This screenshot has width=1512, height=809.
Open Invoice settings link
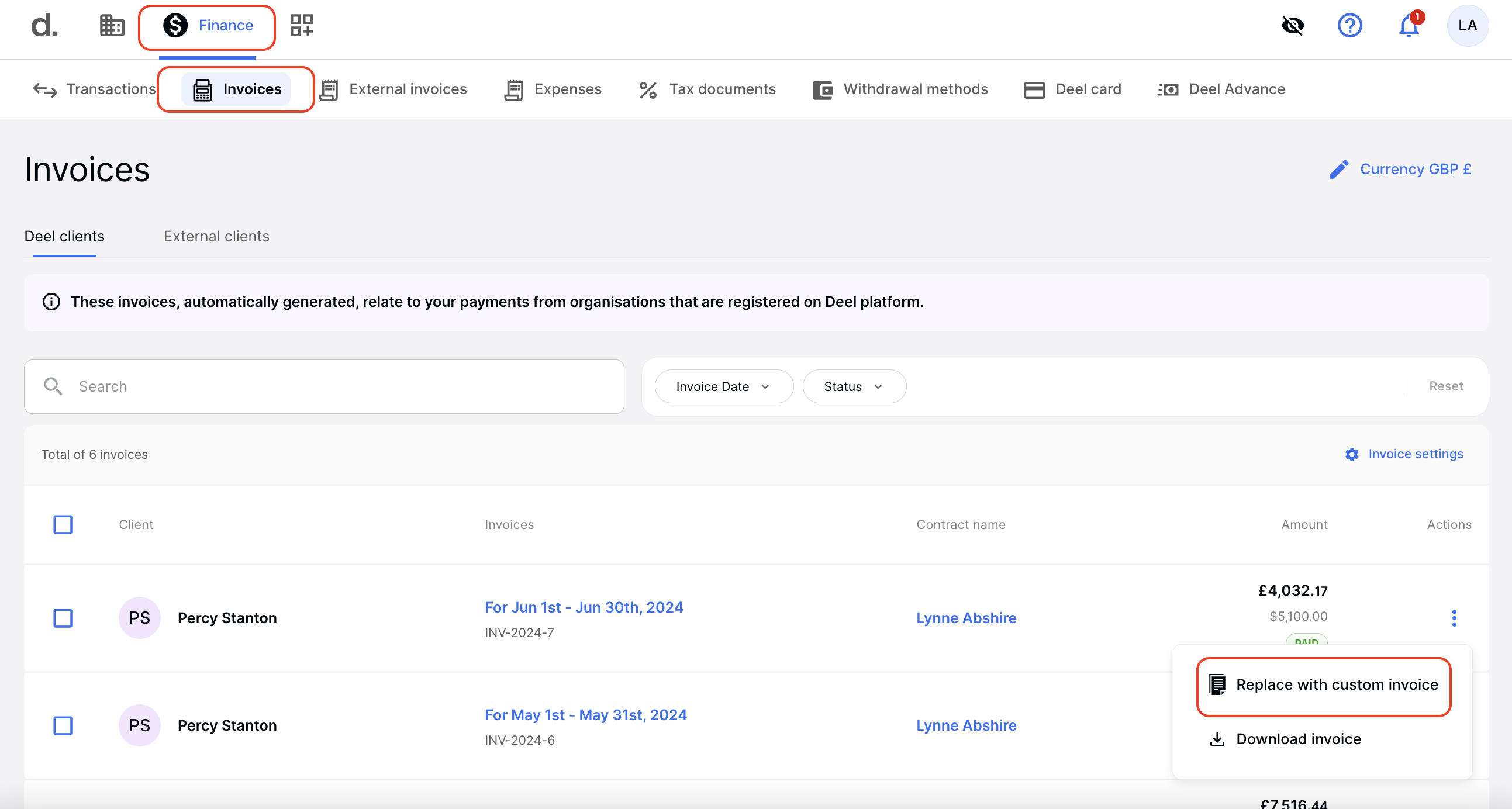(x=1415, y=454)
